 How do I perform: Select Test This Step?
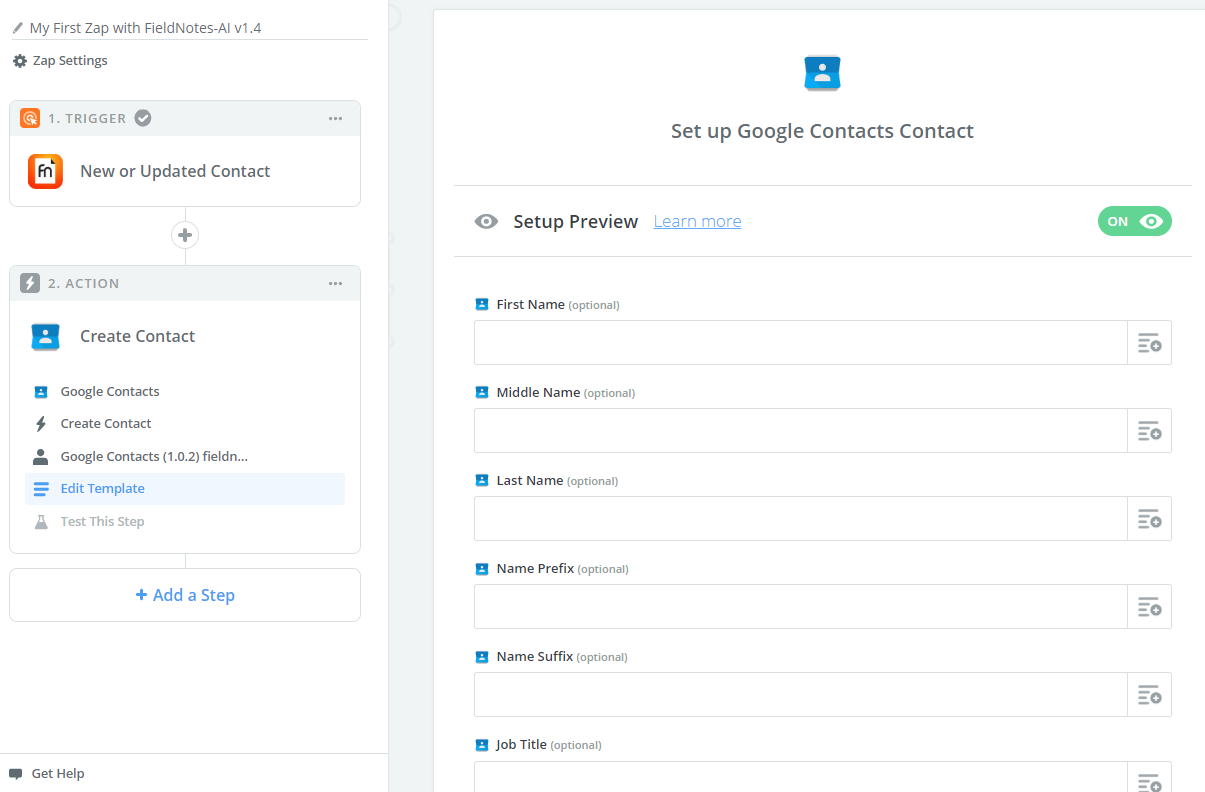coord(185,522)
